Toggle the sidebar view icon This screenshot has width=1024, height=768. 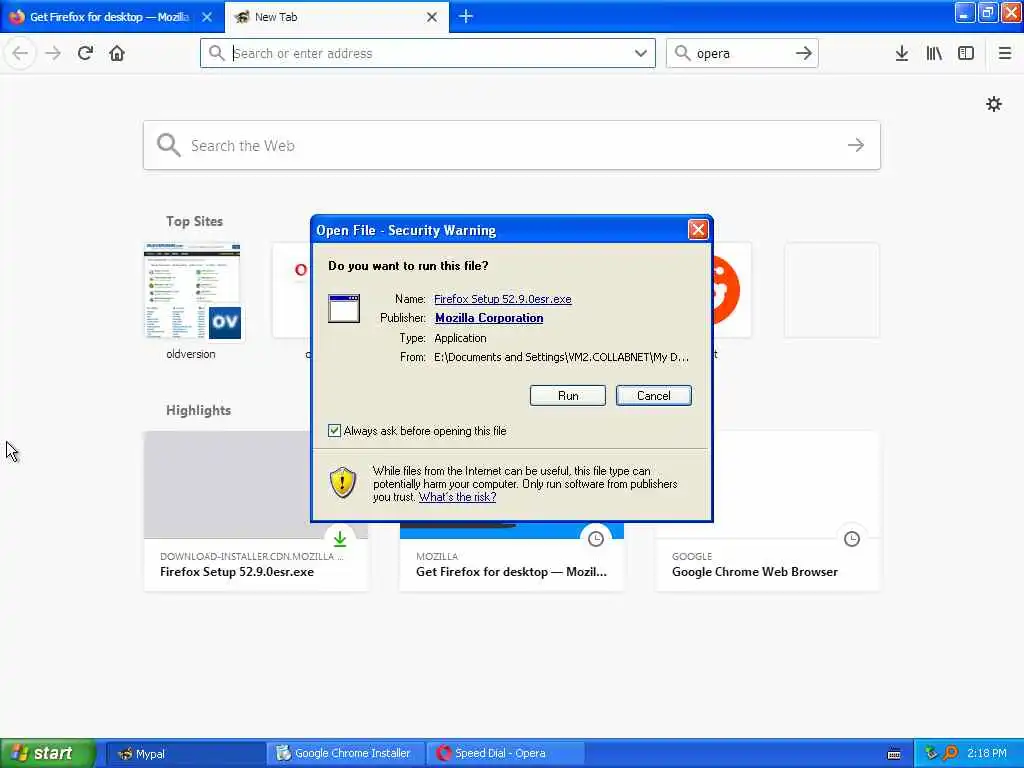pos(966,53)
